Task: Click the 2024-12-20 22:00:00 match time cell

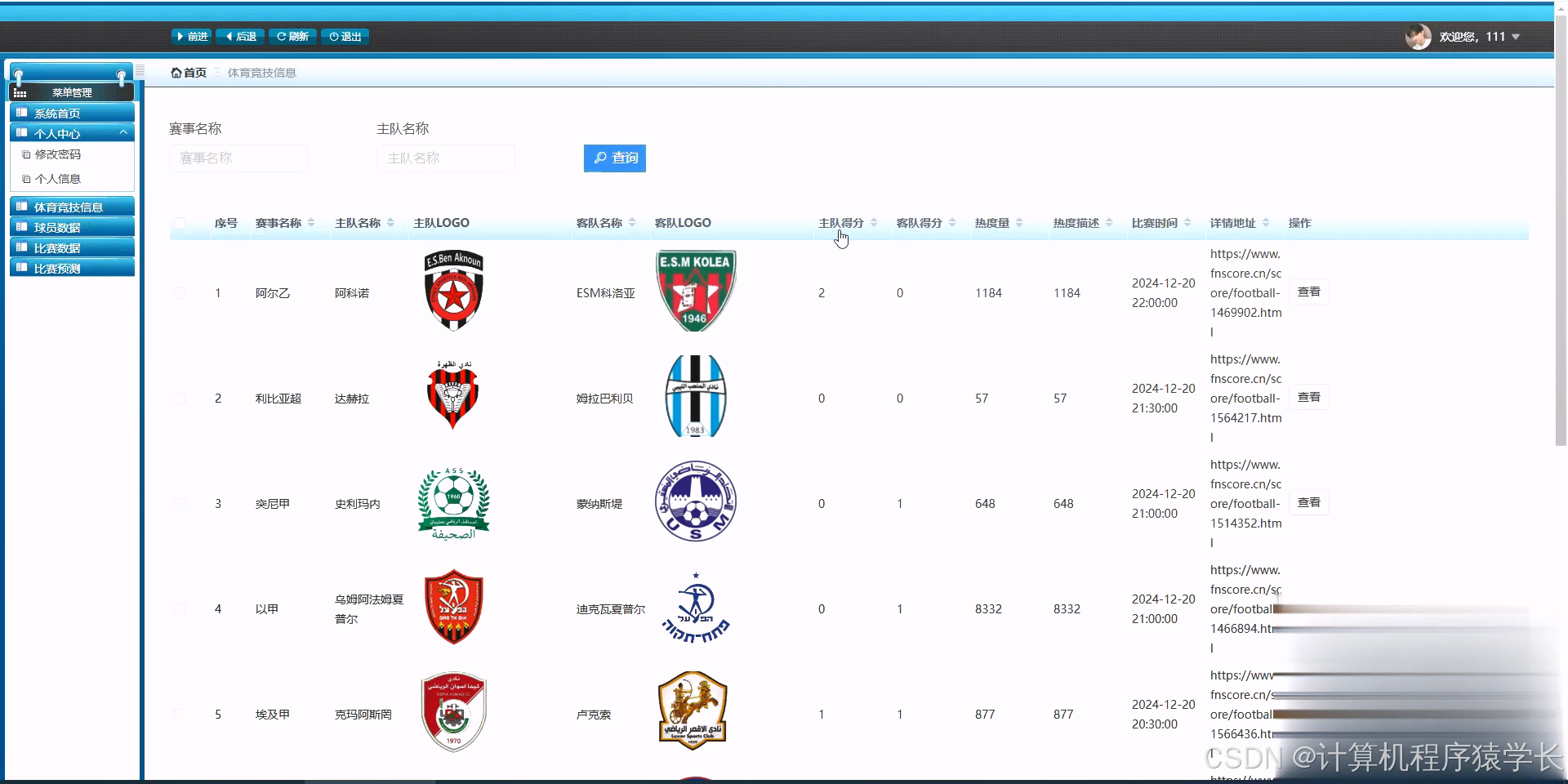Action: pyautogui.click(x=1163, y=293)
